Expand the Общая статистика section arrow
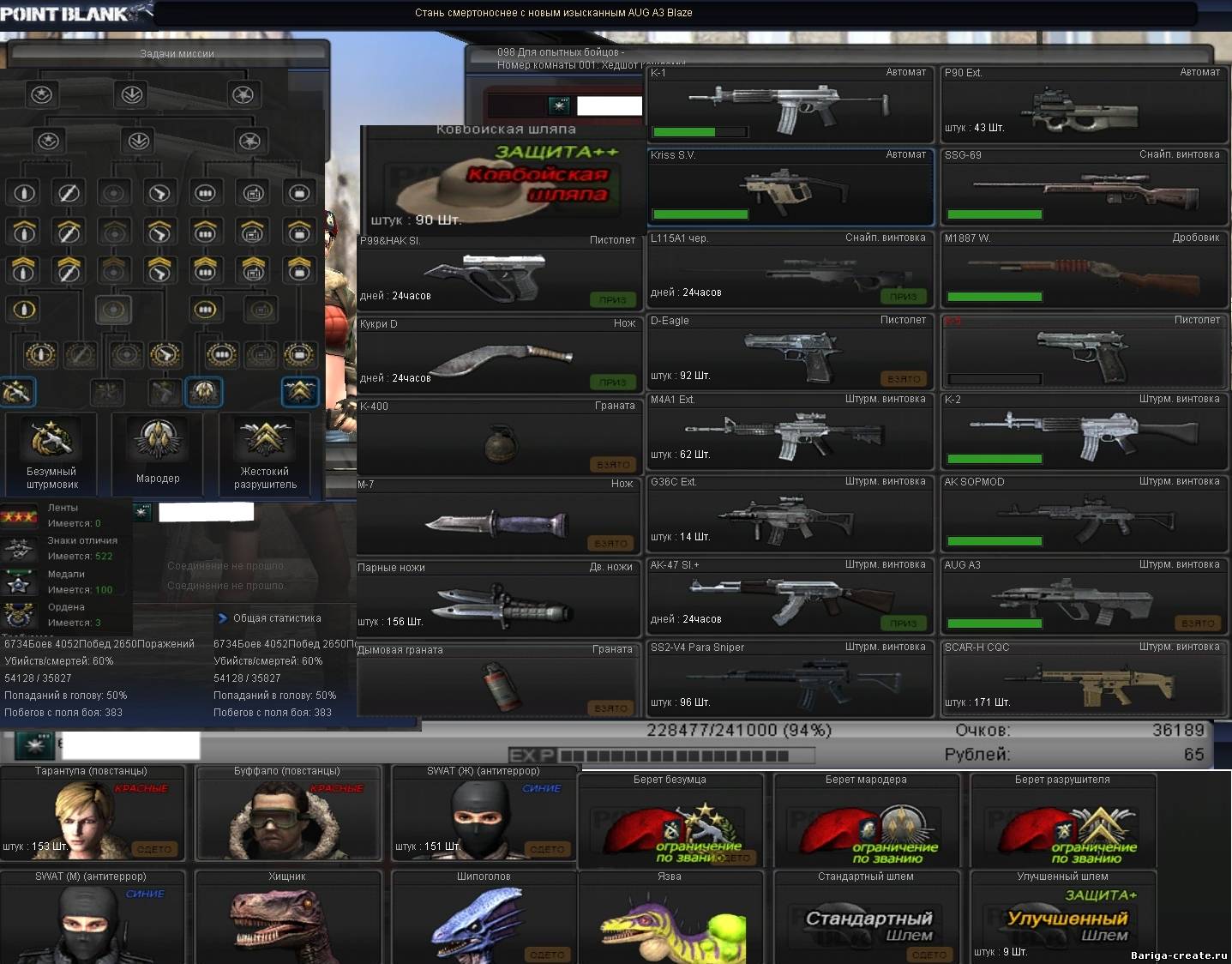Viewport: 1232px width, 964px height. [223, 618]
